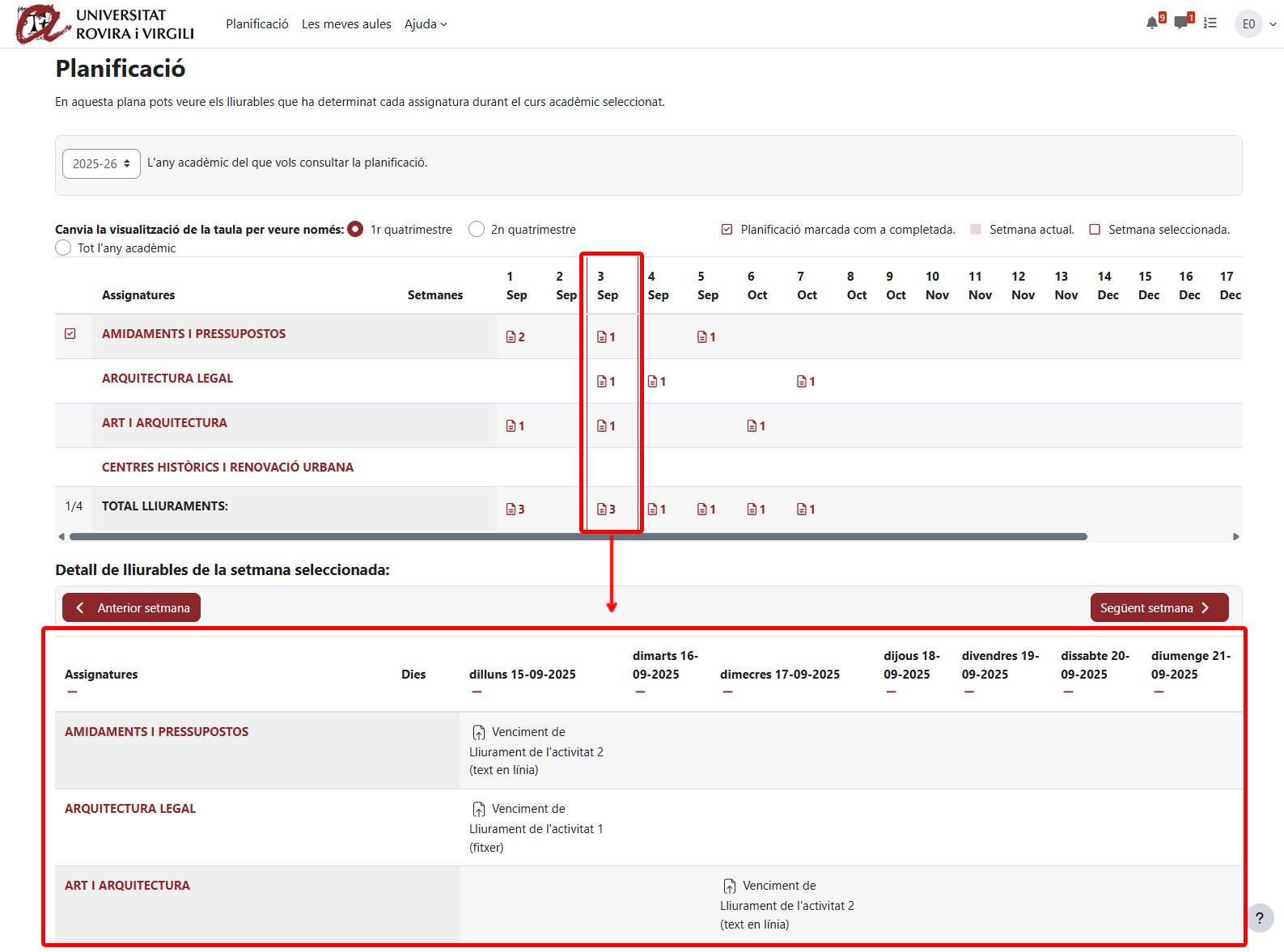
Task: Open the academic year 2025-26 dropdown
Action: [101, 163]
